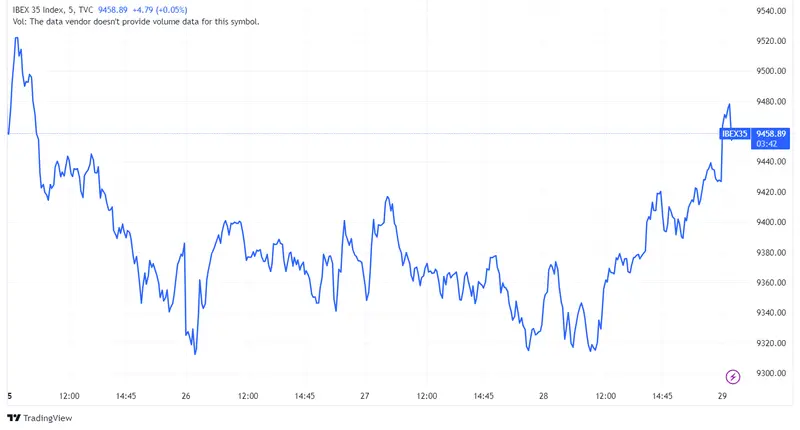
Task: Click the purple lightning bolt icon
Action: click(x=733, y=376)
